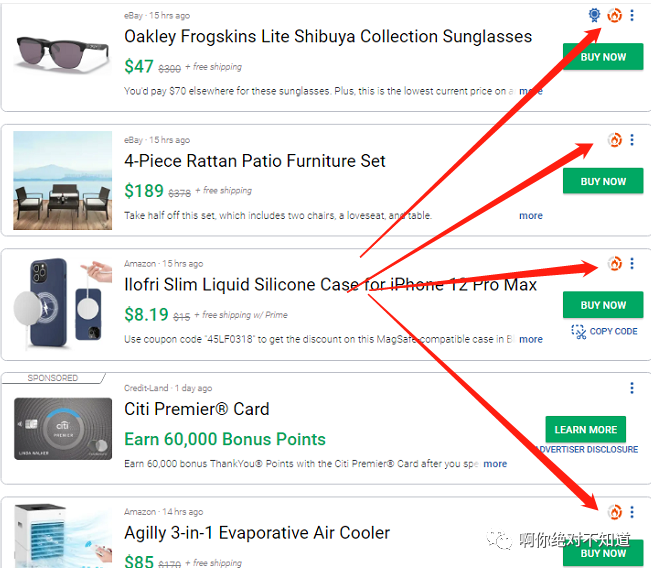Open three-dot menu for Citi Premier Card
Screen dimensions: 651x568
632,388
